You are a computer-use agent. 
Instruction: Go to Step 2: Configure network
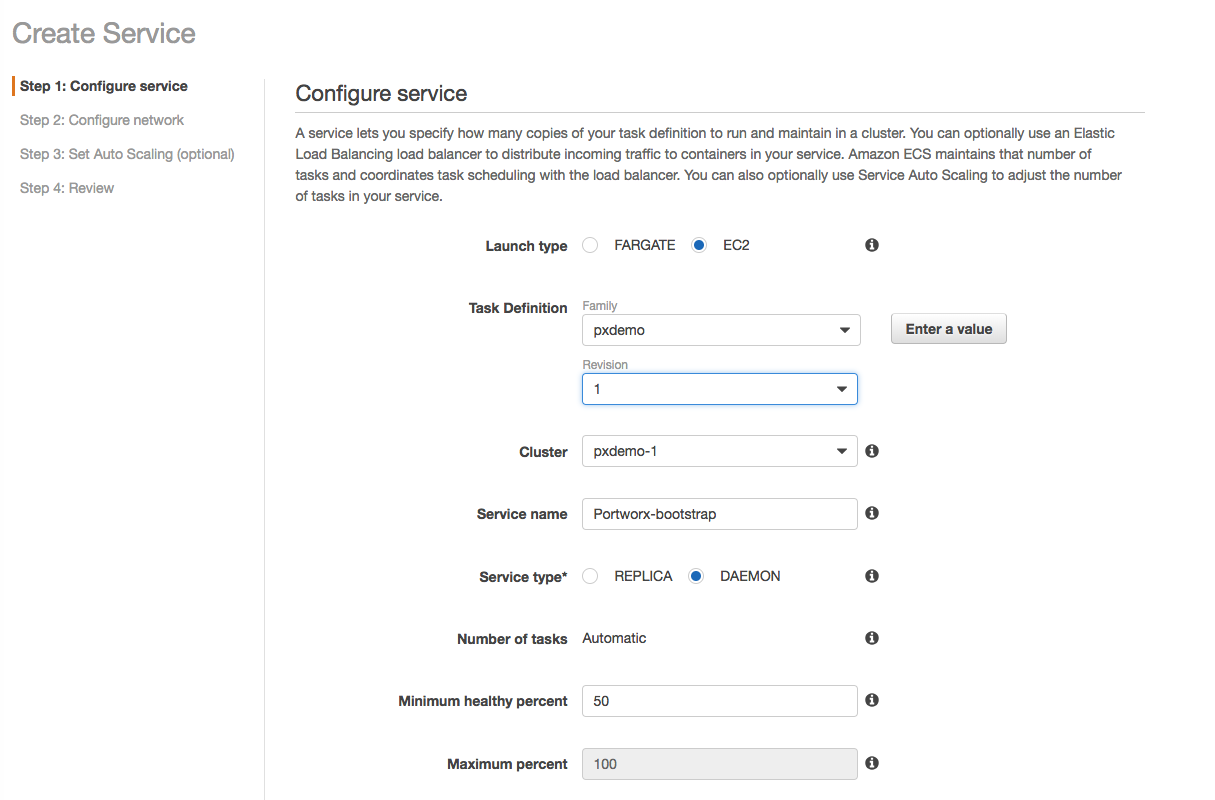coord(101,119)
